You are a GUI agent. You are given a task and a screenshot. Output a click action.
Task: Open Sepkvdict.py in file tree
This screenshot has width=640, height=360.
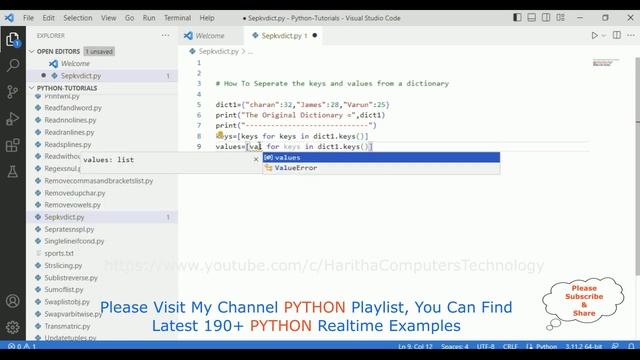click(102, 217)
